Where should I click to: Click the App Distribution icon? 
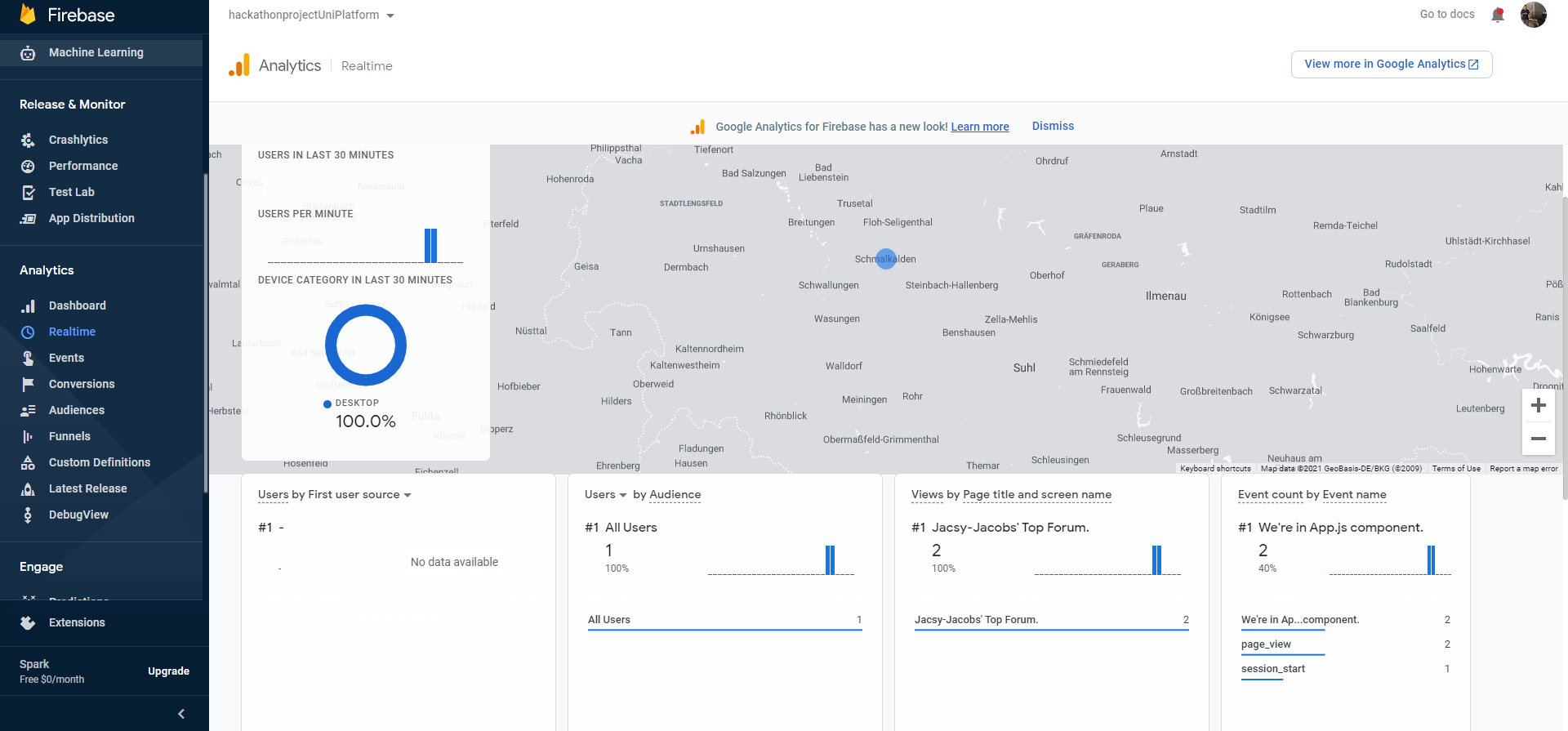[28, 219]
